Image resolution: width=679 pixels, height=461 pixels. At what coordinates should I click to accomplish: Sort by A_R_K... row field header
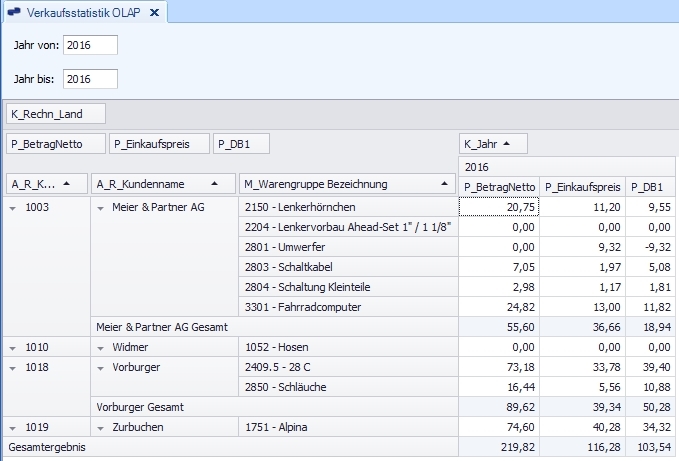[47, 184]
